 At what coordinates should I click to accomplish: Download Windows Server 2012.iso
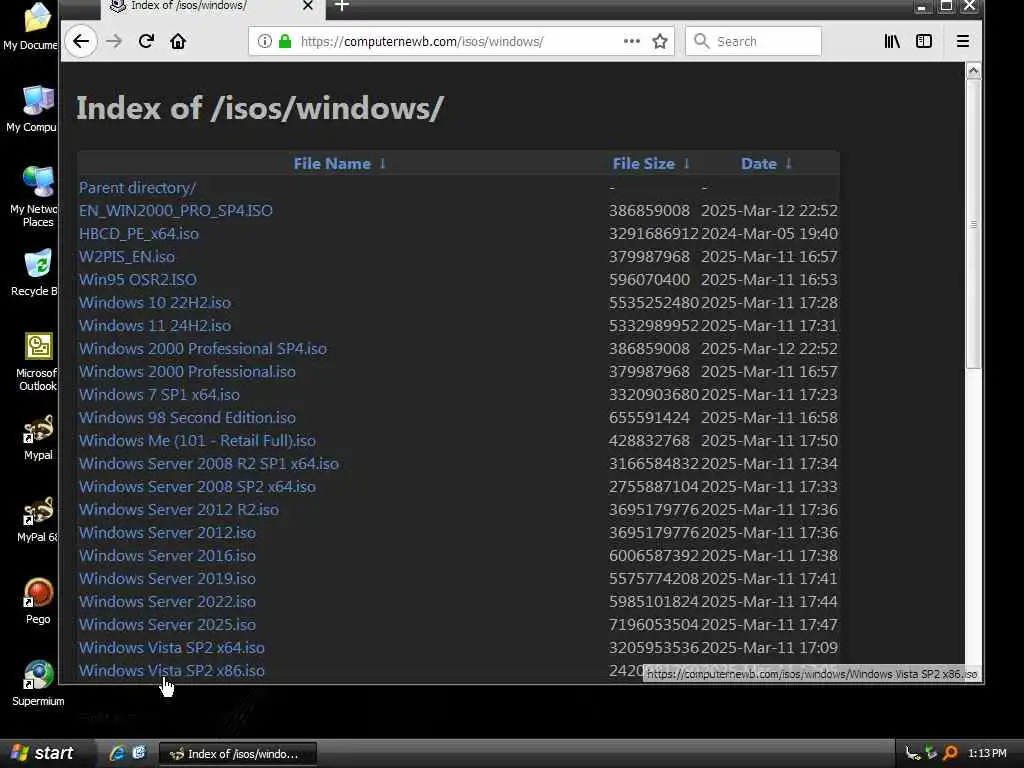point(167,532)
